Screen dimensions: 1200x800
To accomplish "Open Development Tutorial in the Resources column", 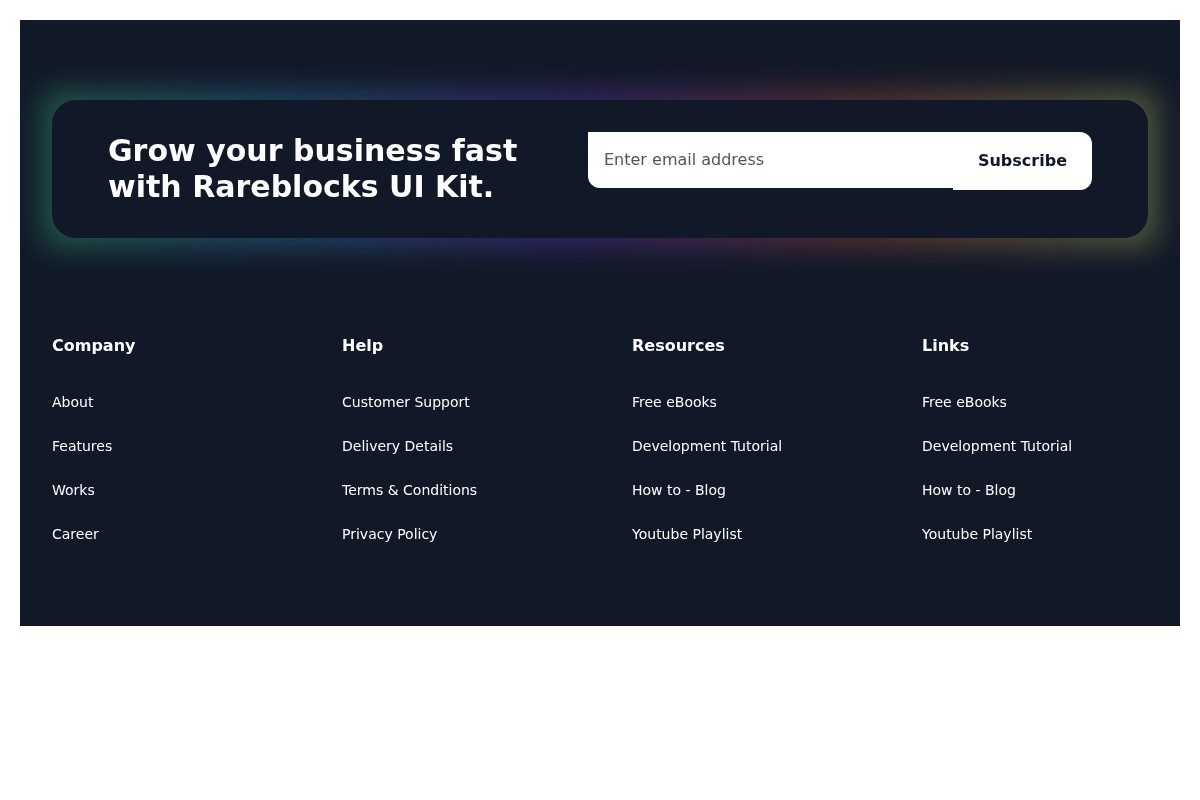I will (706, 446).
